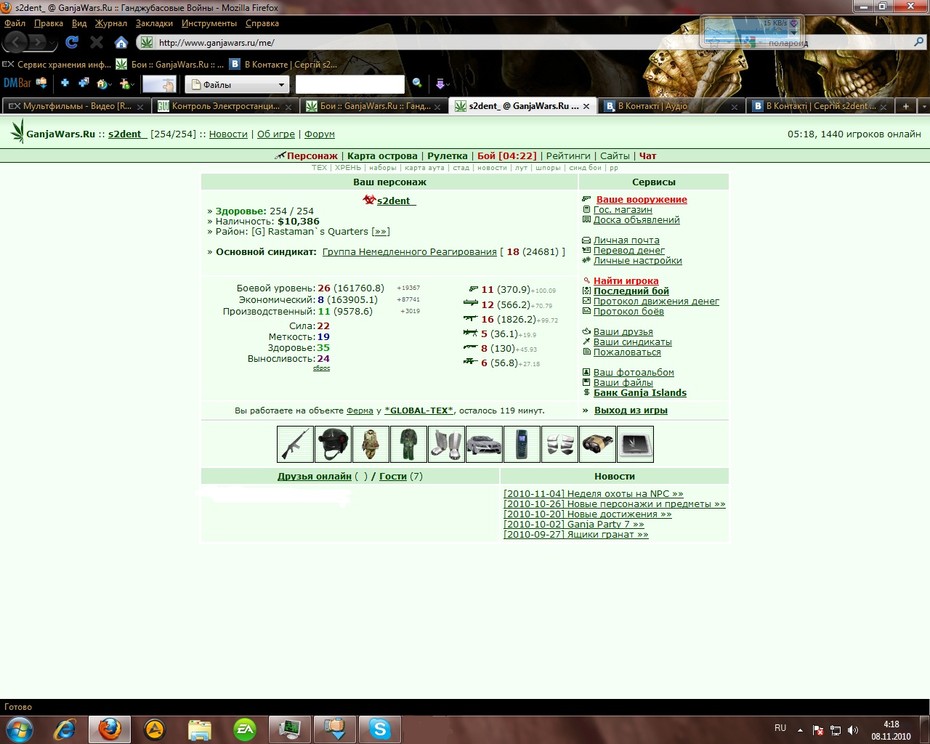The image size is (930, 744).
Task: Open the Инструменты menu
Action: (x=209, y=23)
